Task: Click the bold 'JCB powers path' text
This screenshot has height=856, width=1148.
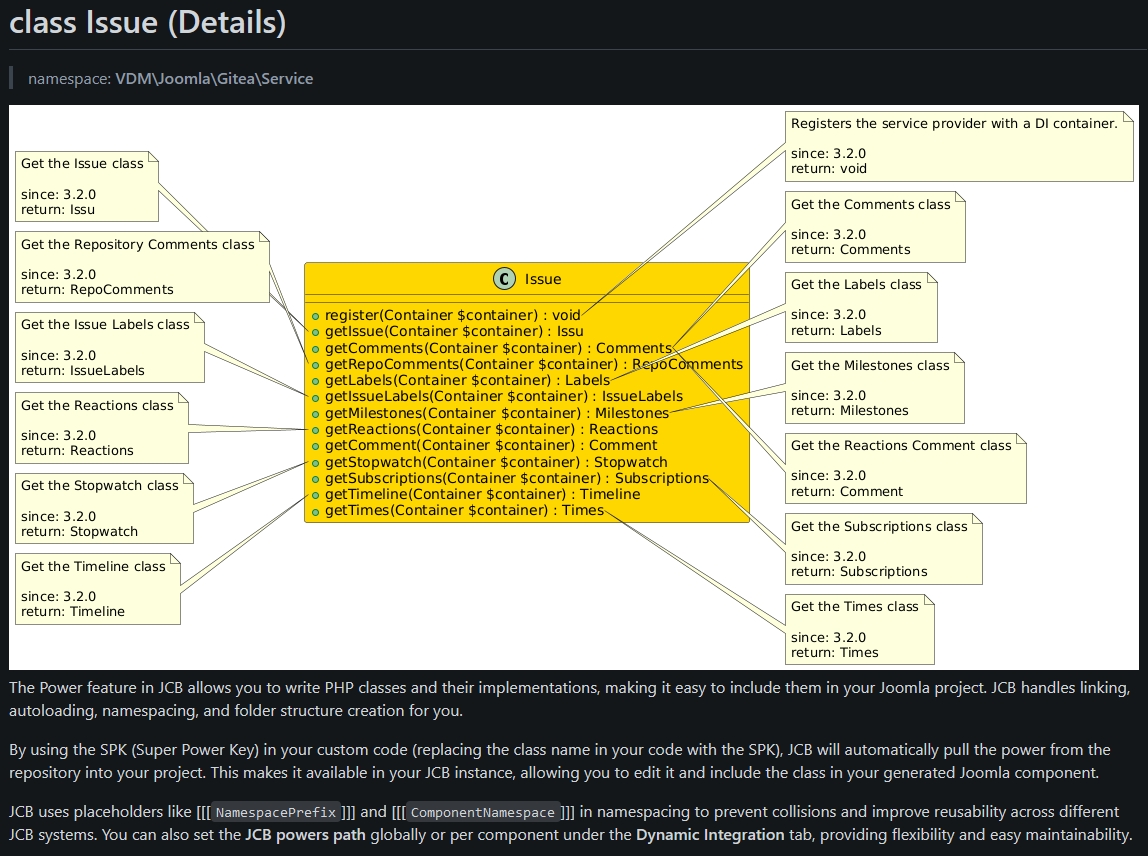Action: (305, 834)
